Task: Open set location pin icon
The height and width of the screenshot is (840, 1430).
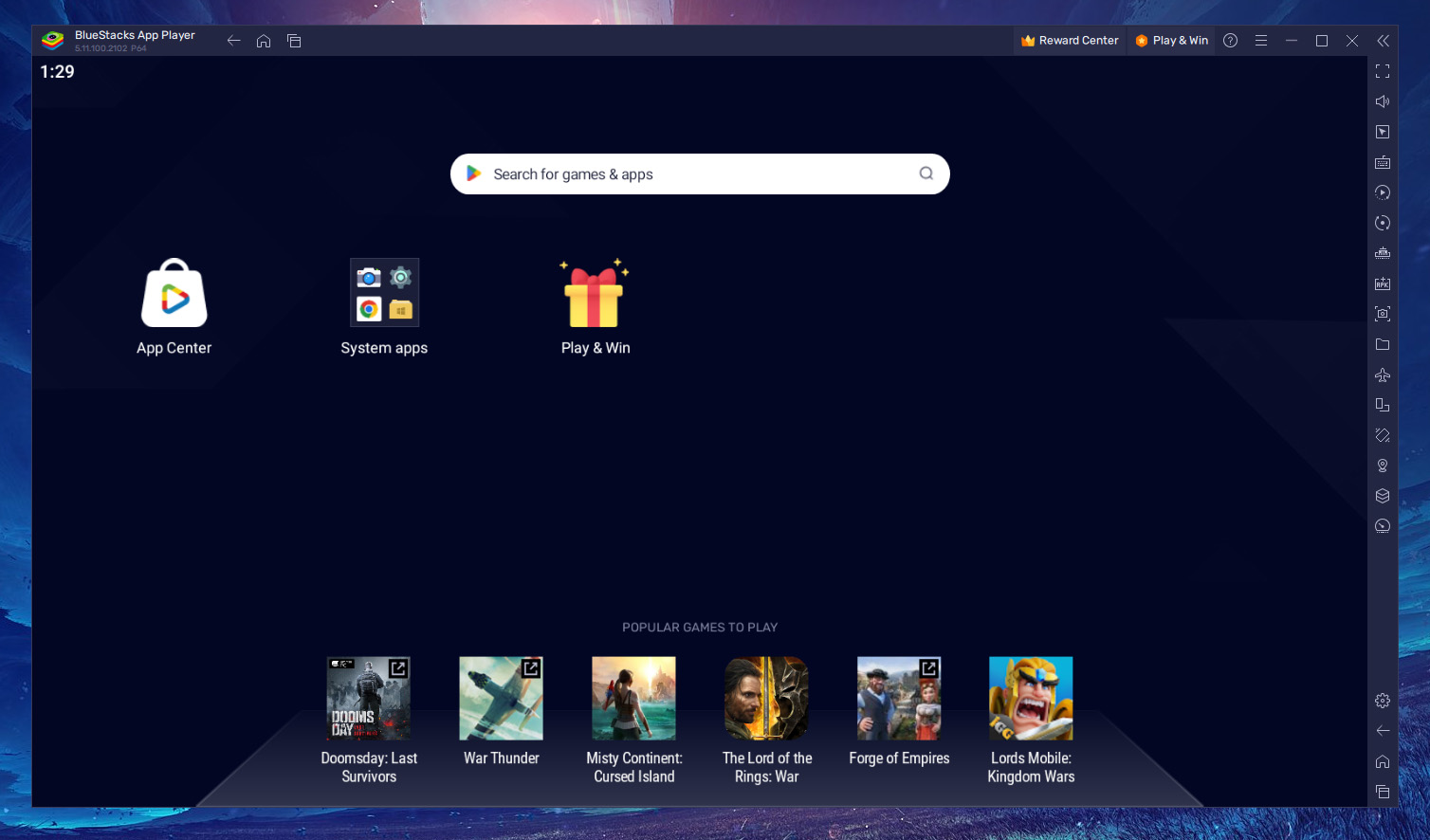Action: [x=1383, y=466]
